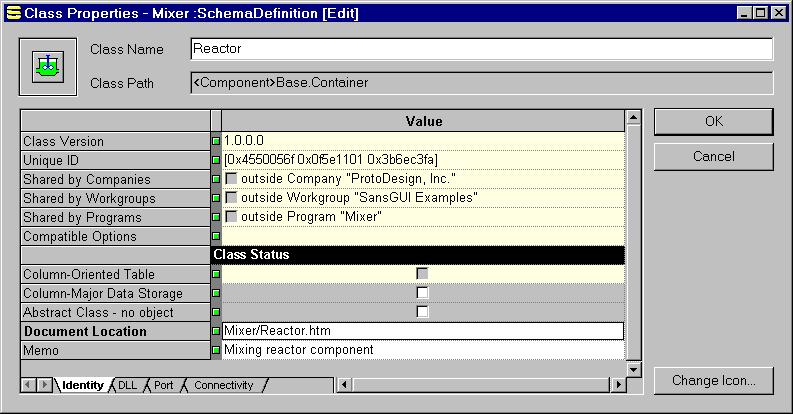Click the vertical scrollbar down arrow
793x414 pixels.
632,369
